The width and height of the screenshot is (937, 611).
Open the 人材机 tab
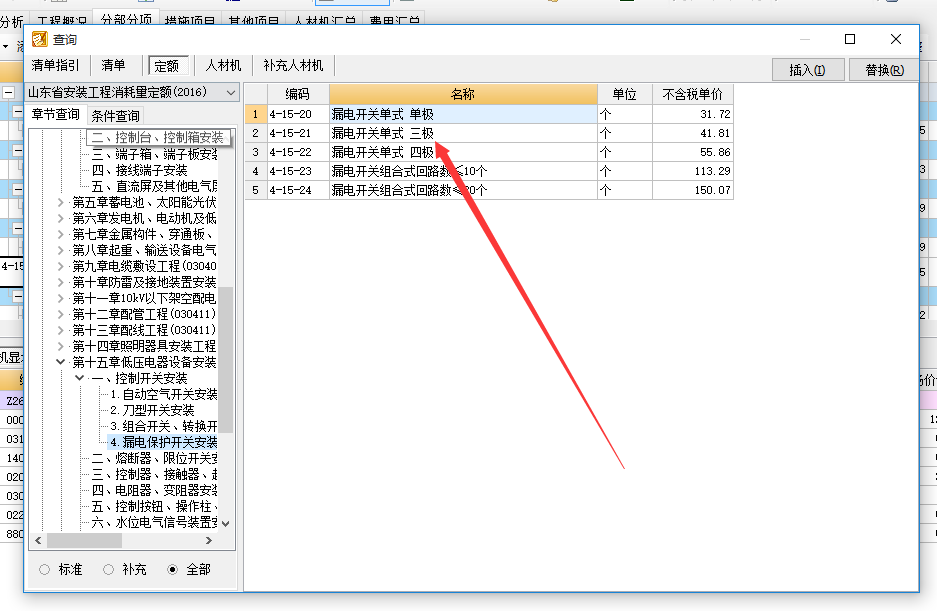[x=223, y=65]
